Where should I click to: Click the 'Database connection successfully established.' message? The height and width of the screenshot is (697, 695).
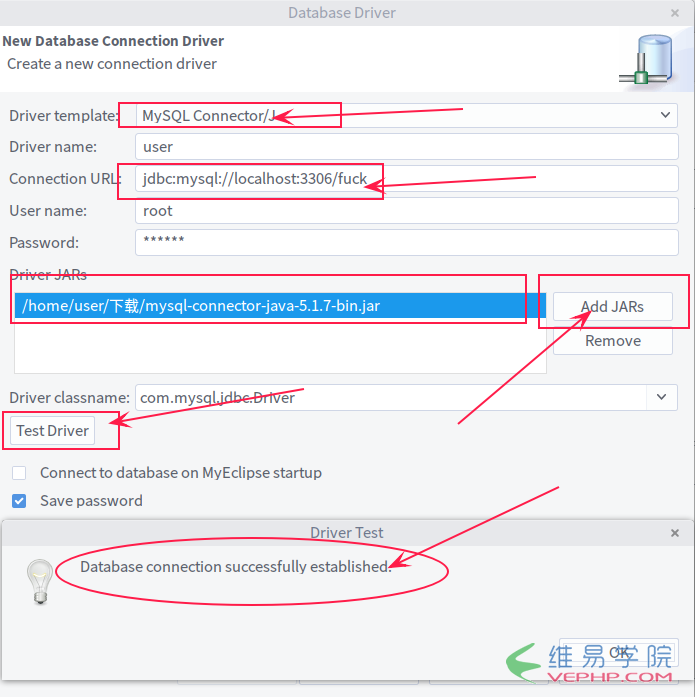tap(236, 567)
